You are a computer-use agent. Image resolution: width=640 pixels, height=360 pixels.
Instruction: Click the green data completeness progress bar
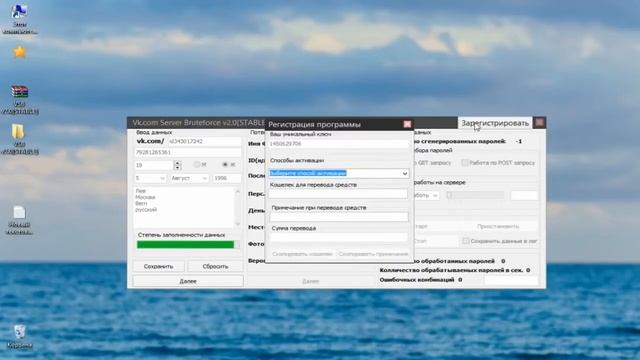click(188, 244)
